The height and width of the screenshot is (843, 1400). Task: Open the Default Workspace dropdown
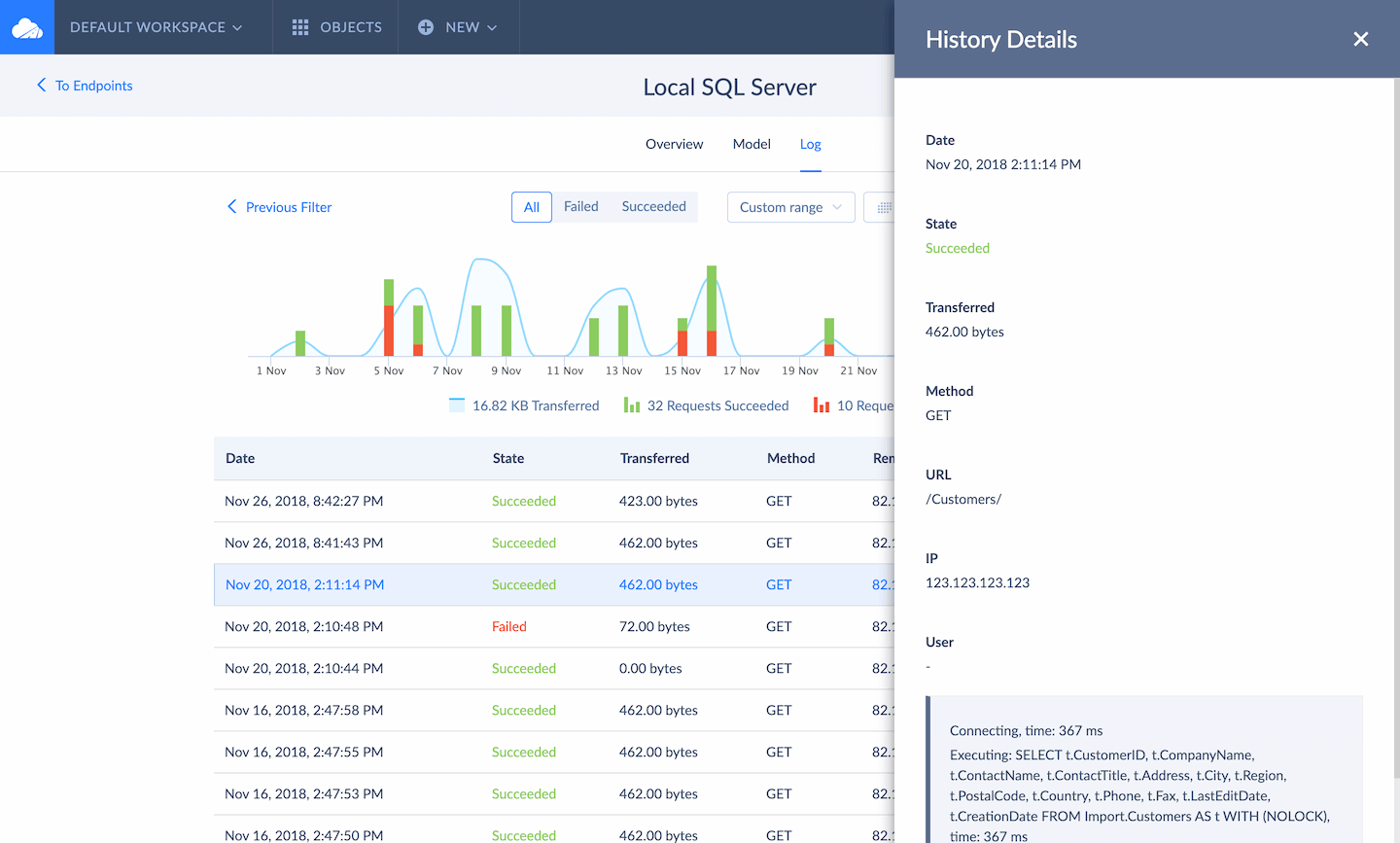pos(156,27)
